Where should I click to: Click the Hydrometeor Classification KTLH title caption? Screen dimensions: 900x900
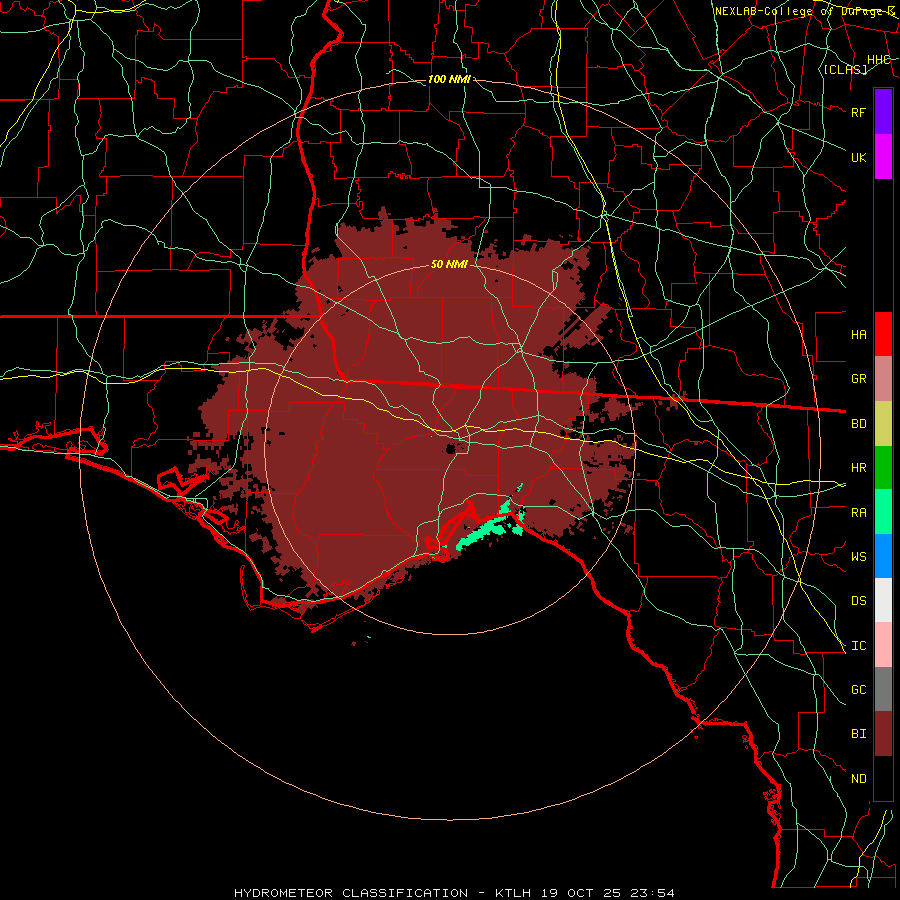(x=454, y=893)
